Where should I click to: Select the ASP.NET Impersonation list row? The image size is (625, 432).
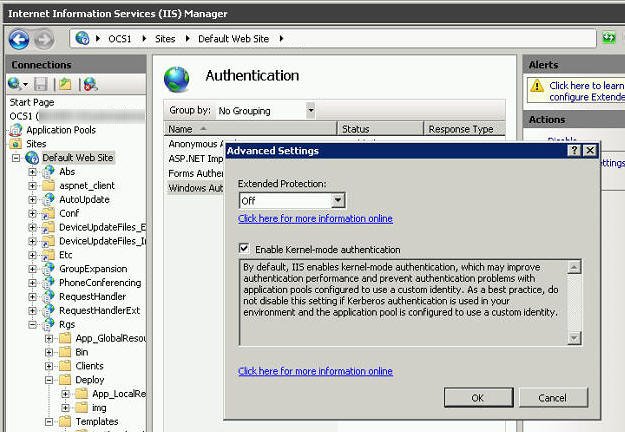click(195, 159)
